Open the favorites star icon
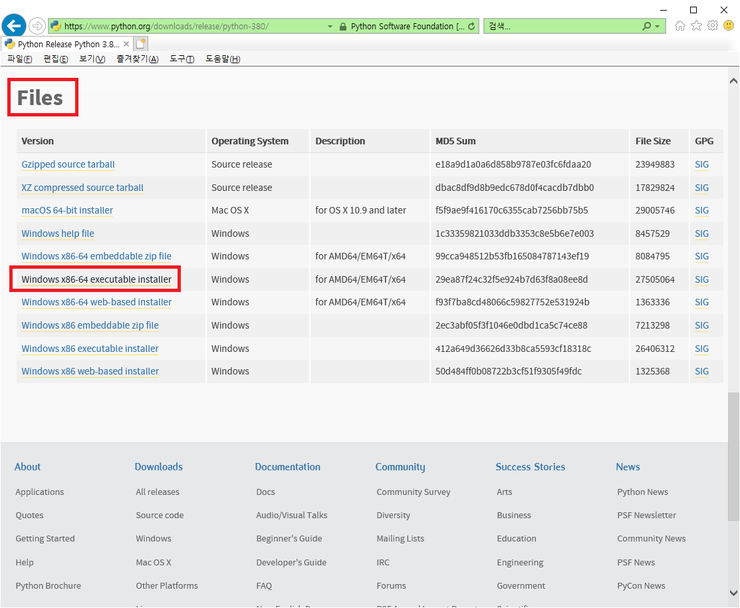Viewport: 740px width, 608px height. (697, 26)
